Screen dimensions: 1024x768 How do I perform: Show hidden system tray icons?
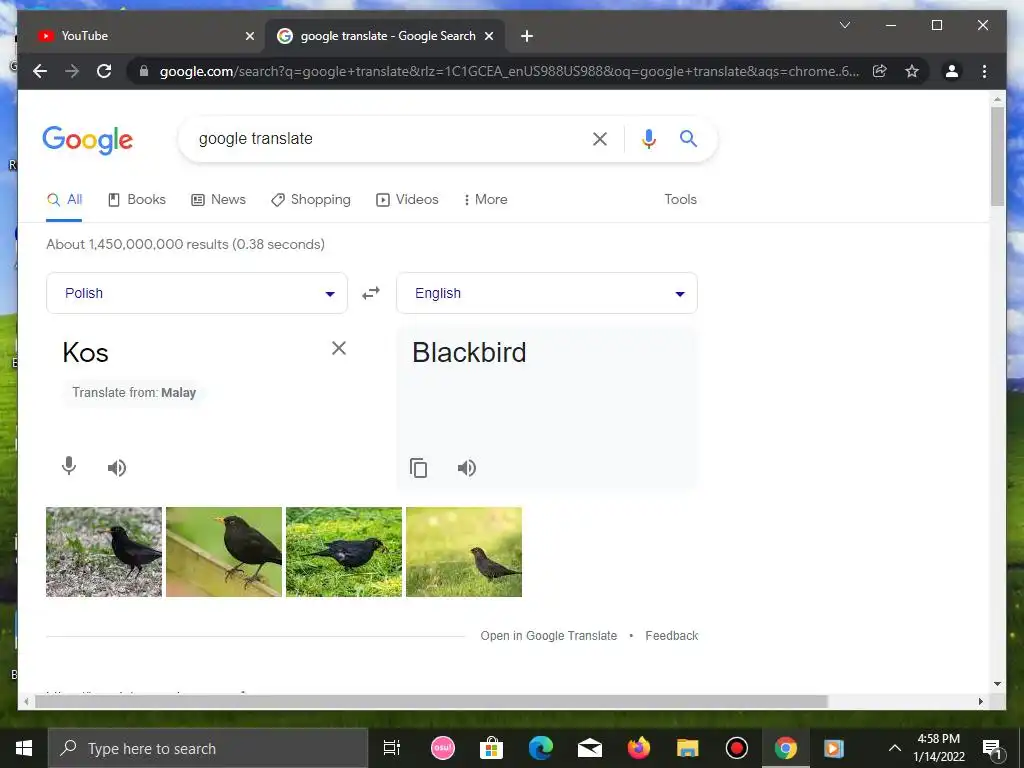[x=895, y=748]
